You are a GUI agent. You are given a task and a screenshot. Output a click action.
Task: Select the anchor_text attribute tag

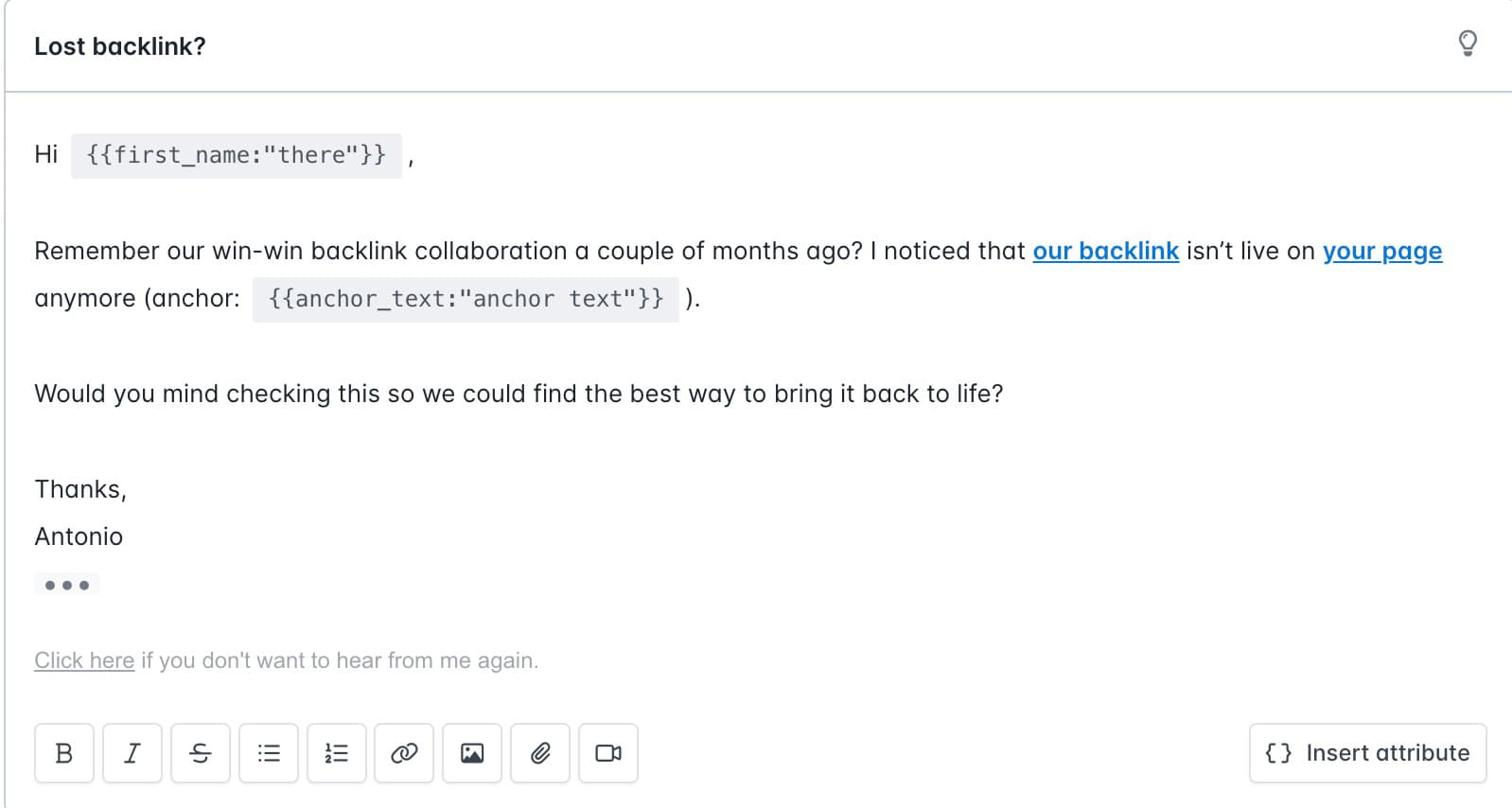(466, 299)
